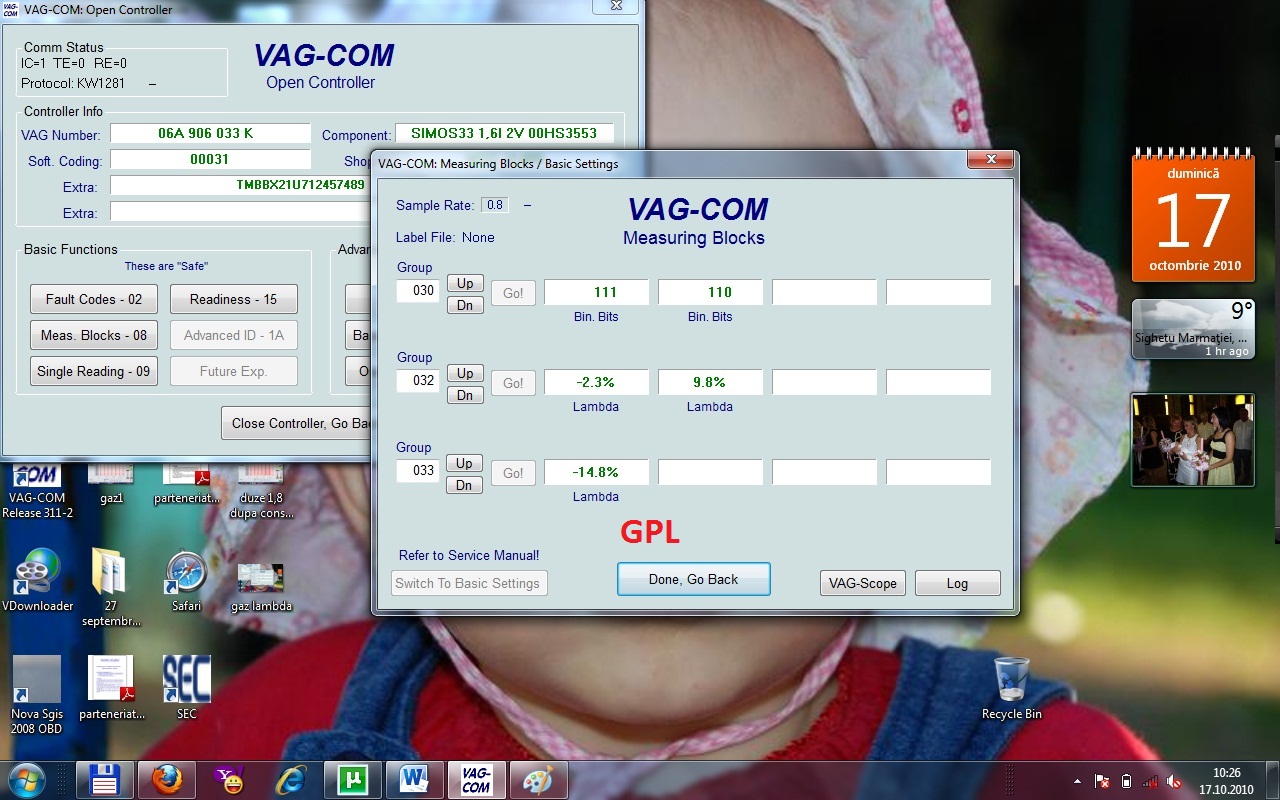Click the Component field SIMOS33
The width and height of the screenshot is (1280, 800).
click(504, 133)
